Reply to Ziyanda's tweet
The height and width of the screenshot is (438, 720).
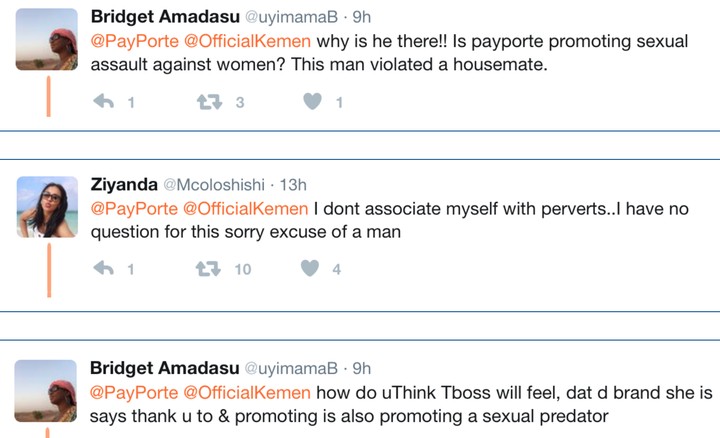point(103,268)
